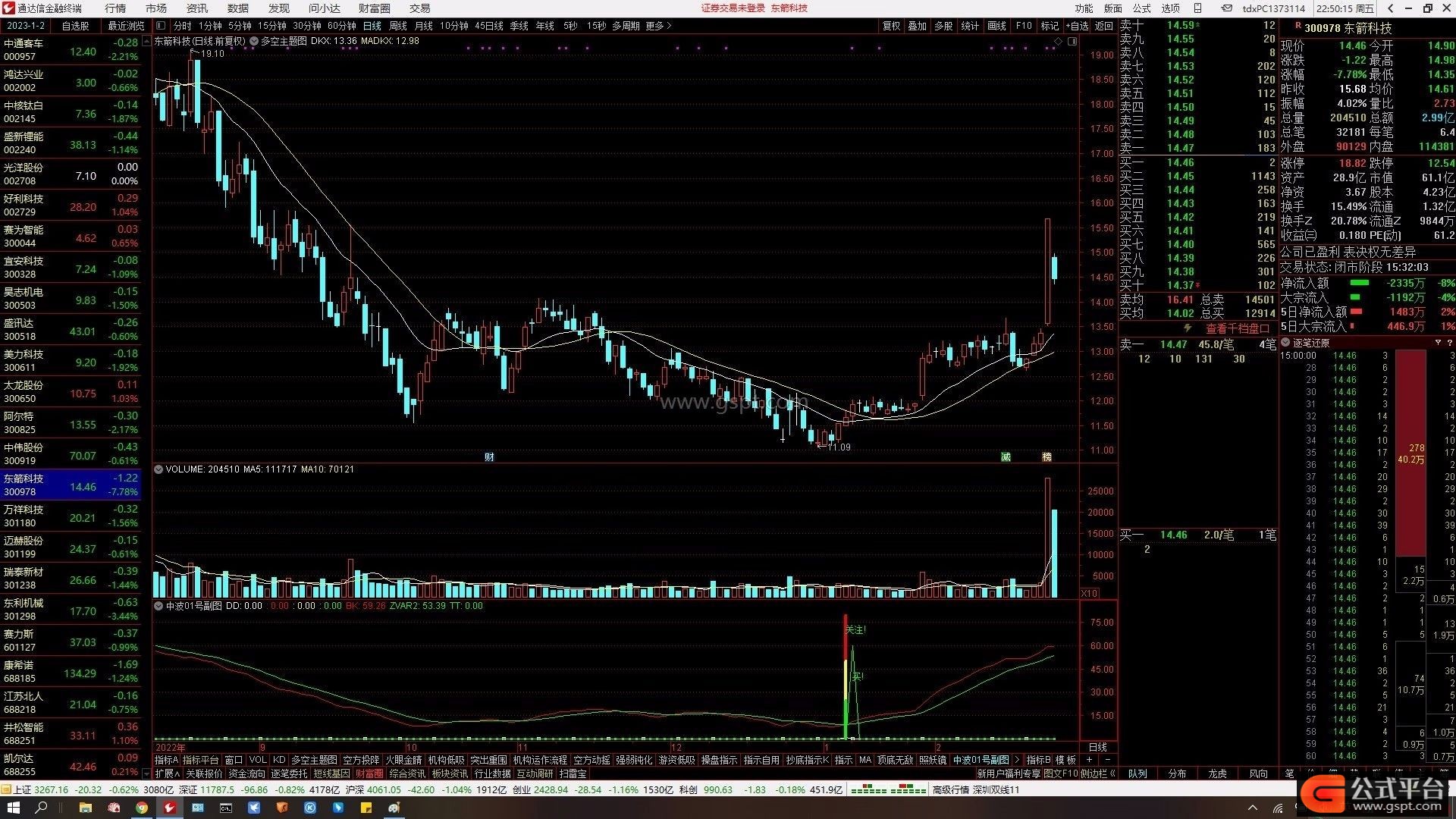Select the 最近浏览 list tab
Viewport: 1456px width, 819px height.
coord(126,26)
